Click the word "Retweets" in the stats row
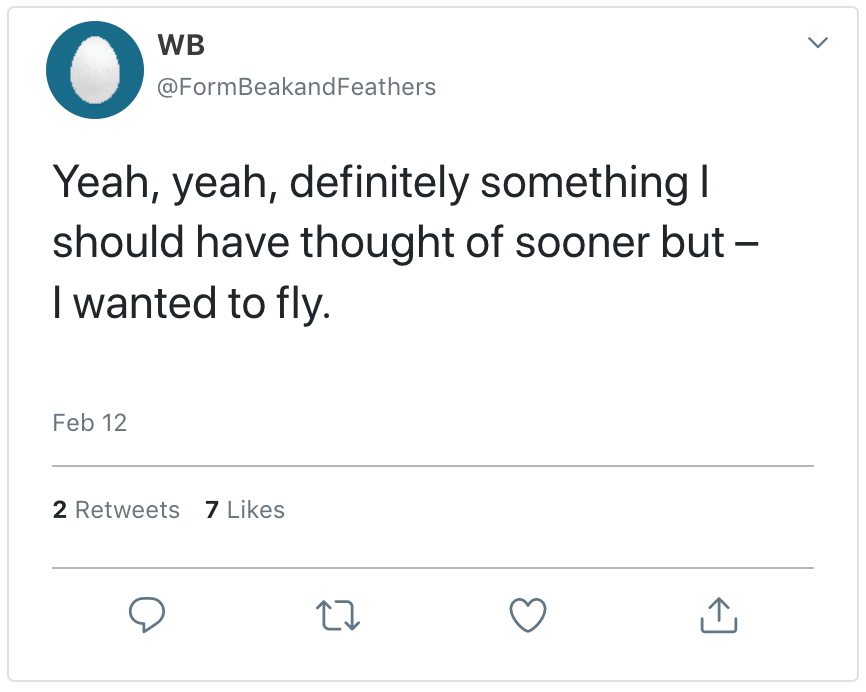 [127, 510]
